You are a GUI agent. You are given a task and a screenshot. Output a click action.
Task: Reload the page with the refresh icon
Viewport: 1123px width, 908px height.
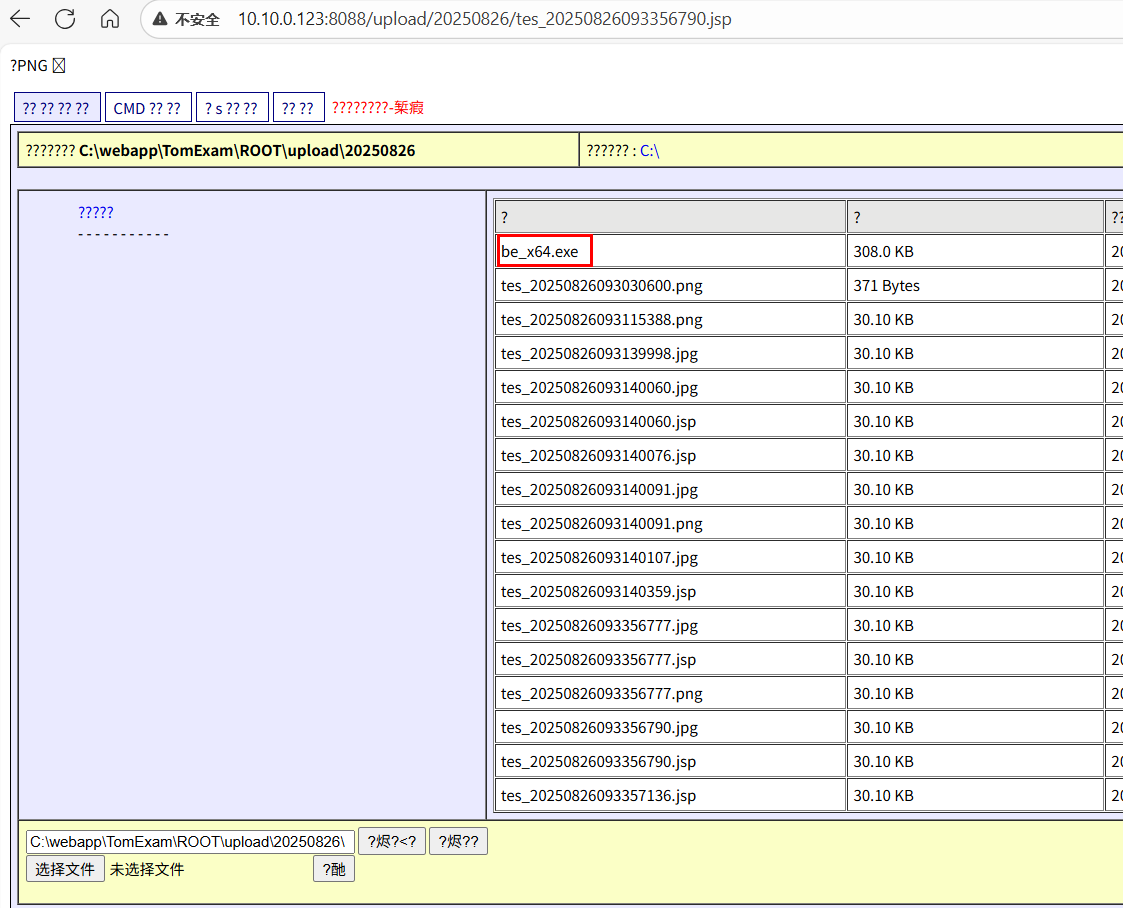65,19
